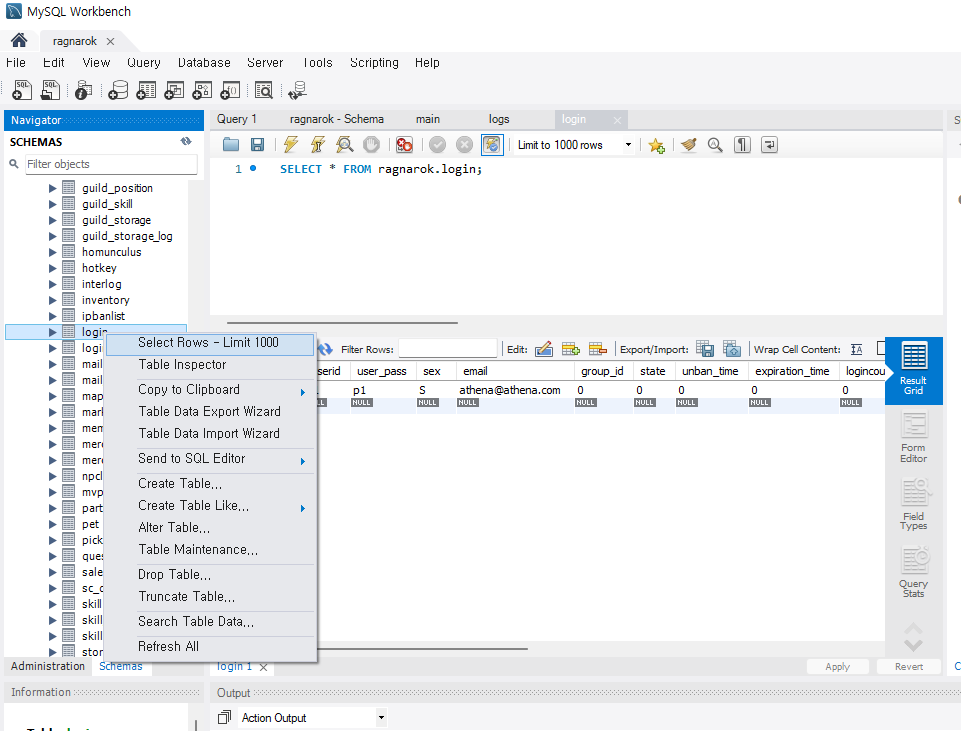Run the explain plan magnifier icon
The image size is (961, 731).
tap(344, 145)
